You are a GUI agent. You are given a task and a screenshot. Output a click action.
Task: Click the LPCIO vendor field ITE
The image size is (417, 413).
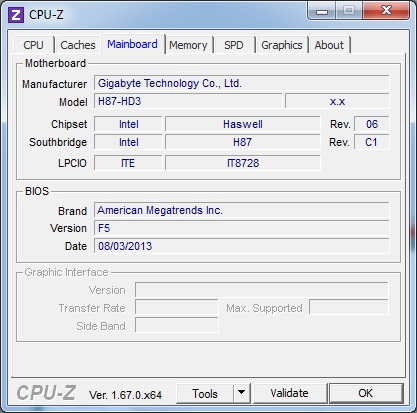point(128,163)
